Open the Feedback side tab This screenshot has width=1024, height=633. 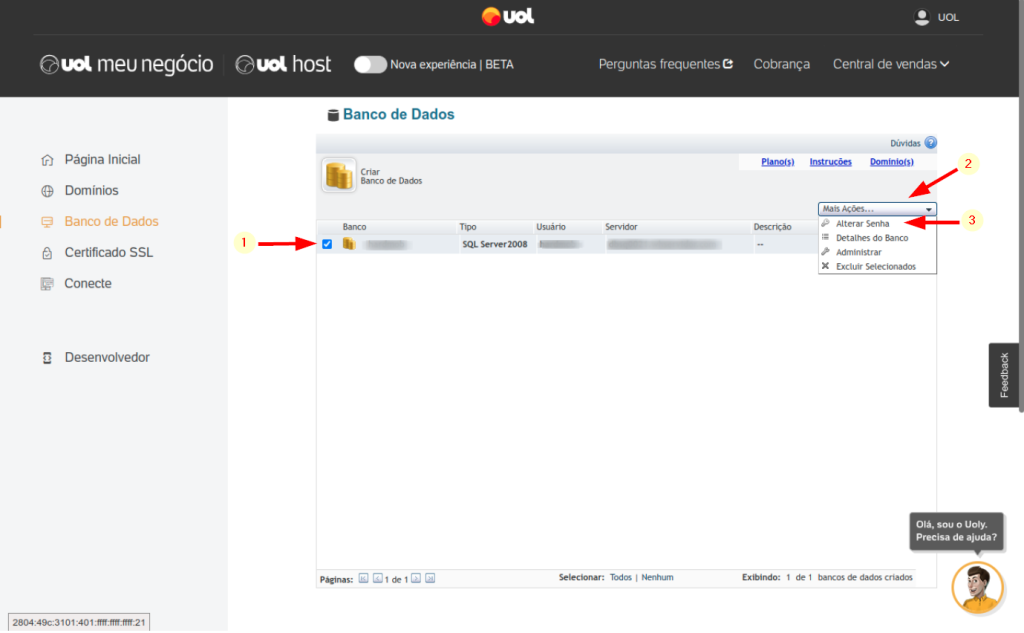coord(1005,375)
